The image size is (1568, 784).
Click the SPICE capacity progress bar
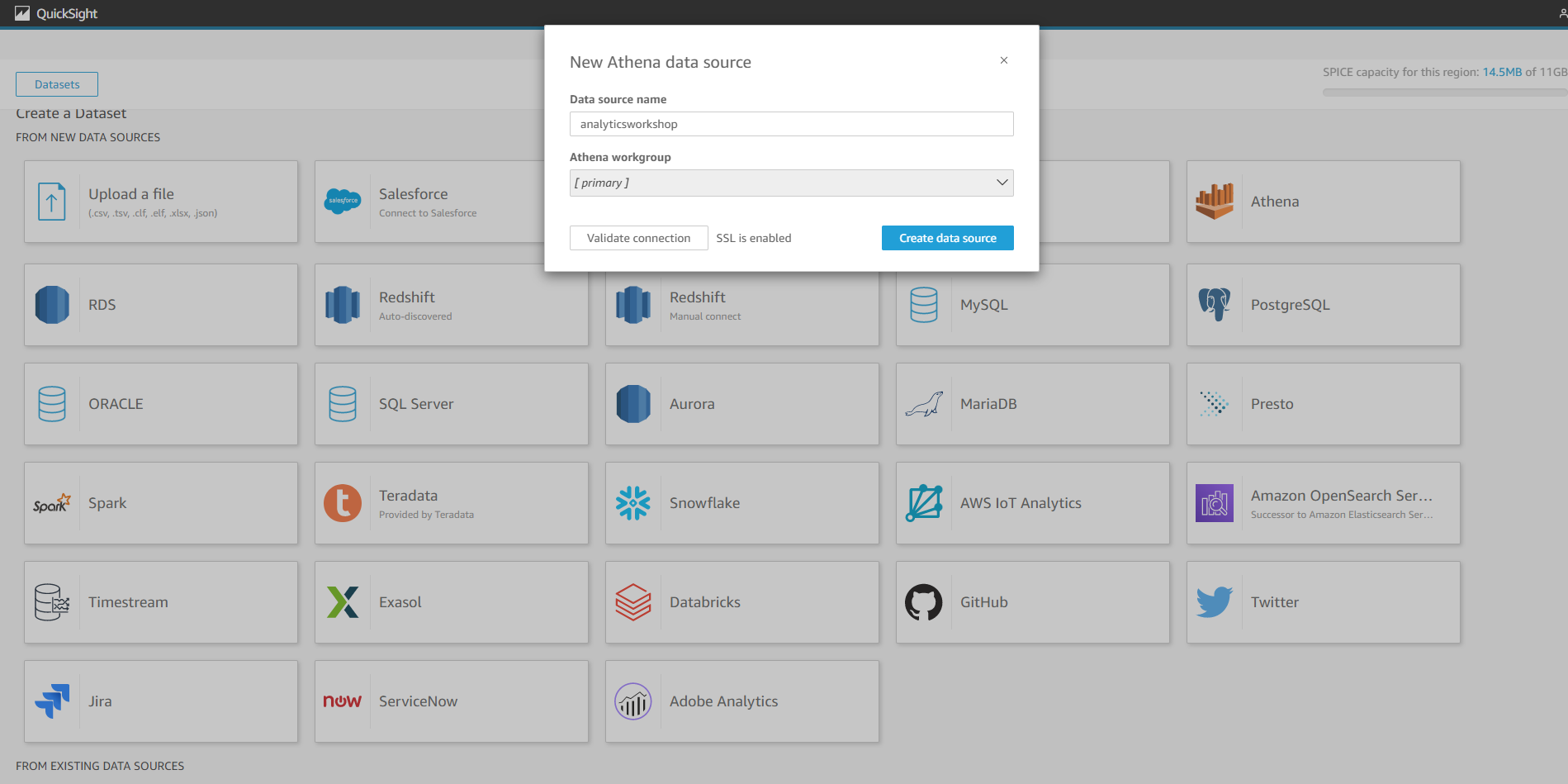1445,93
